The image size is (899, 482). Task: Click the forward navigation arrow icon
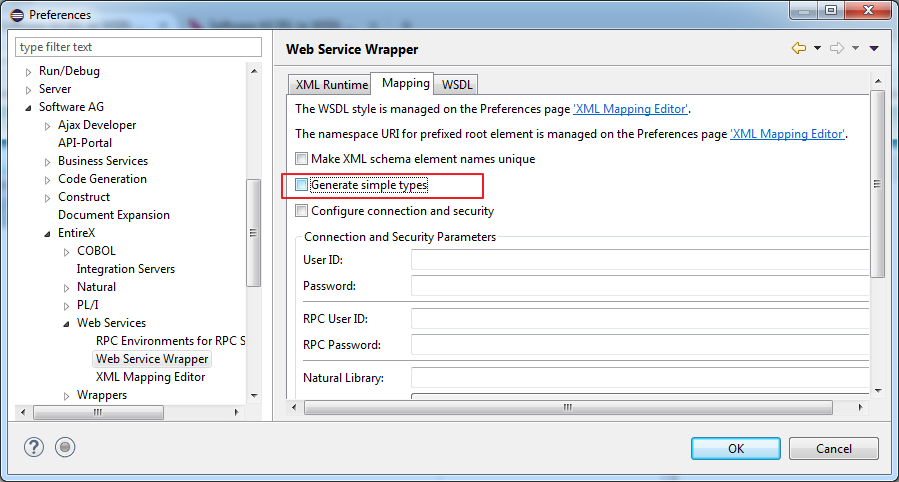837,48
